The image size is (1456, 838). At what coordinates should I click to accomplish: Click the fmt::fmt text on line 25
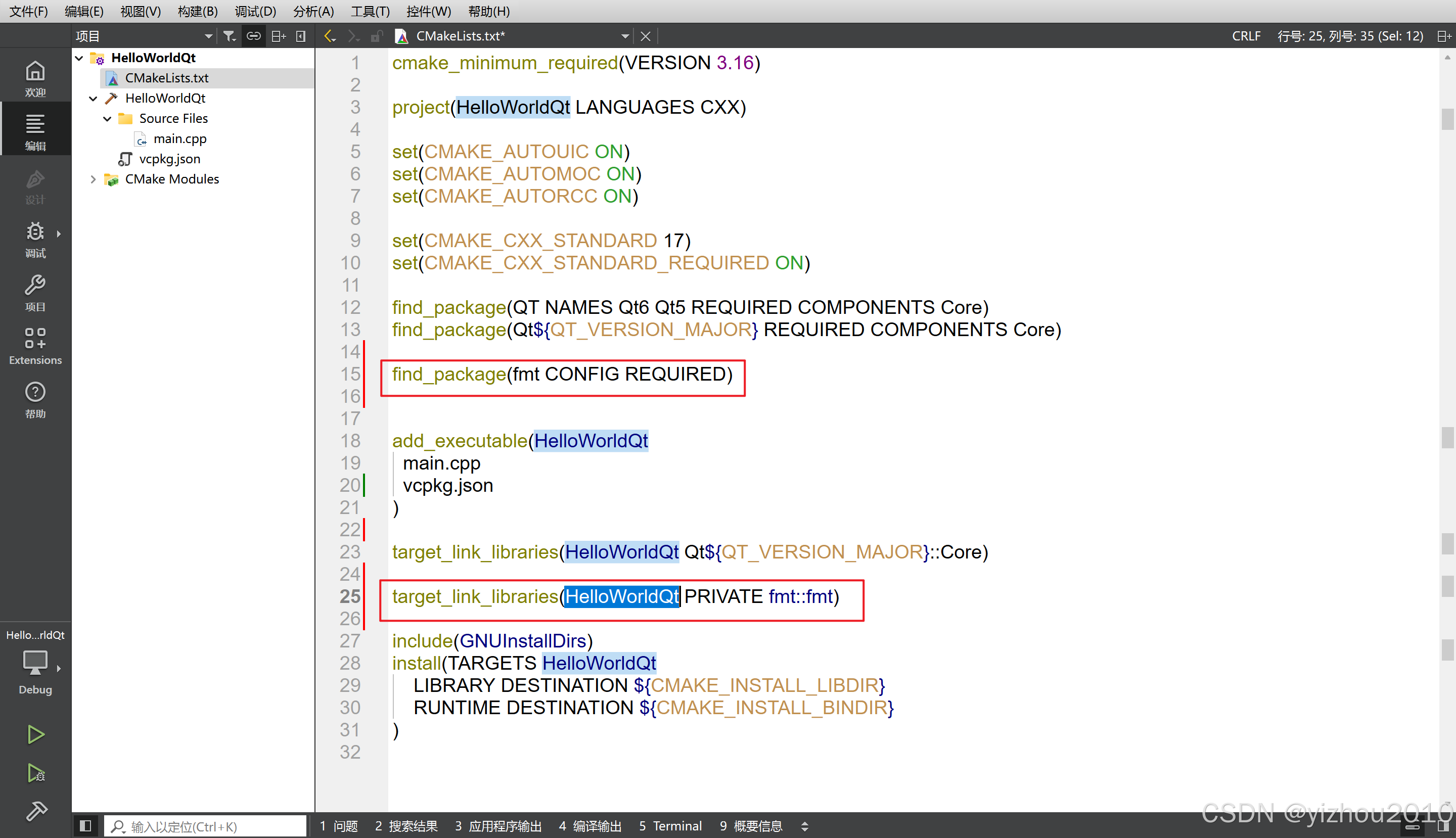coord(800,596)
